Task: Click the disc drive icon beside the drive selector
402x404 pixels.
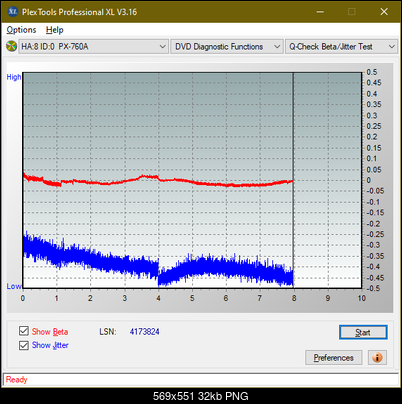Action: tap(12, 46)
